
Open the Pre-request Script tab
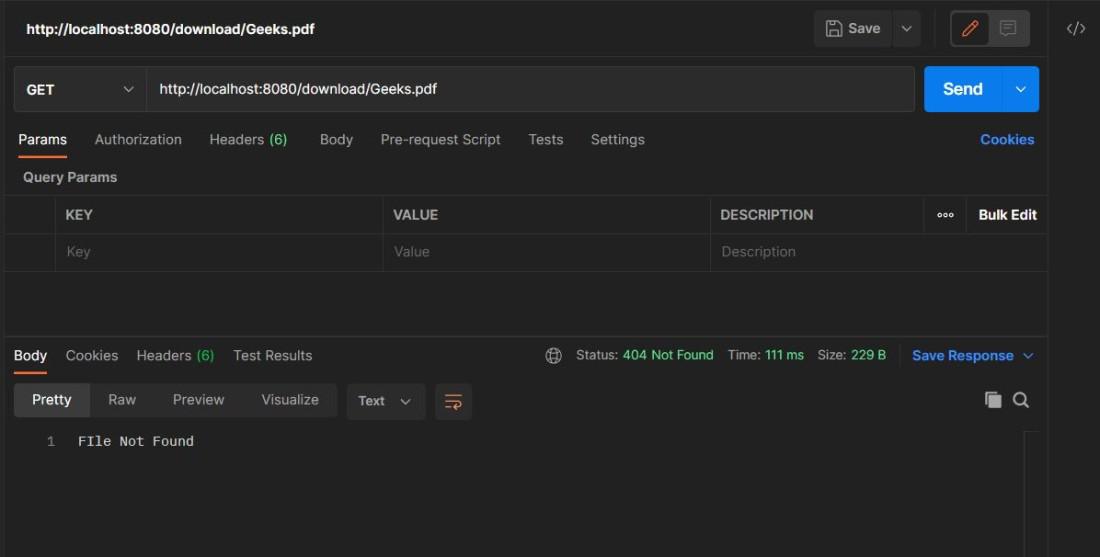click(441, 140)
